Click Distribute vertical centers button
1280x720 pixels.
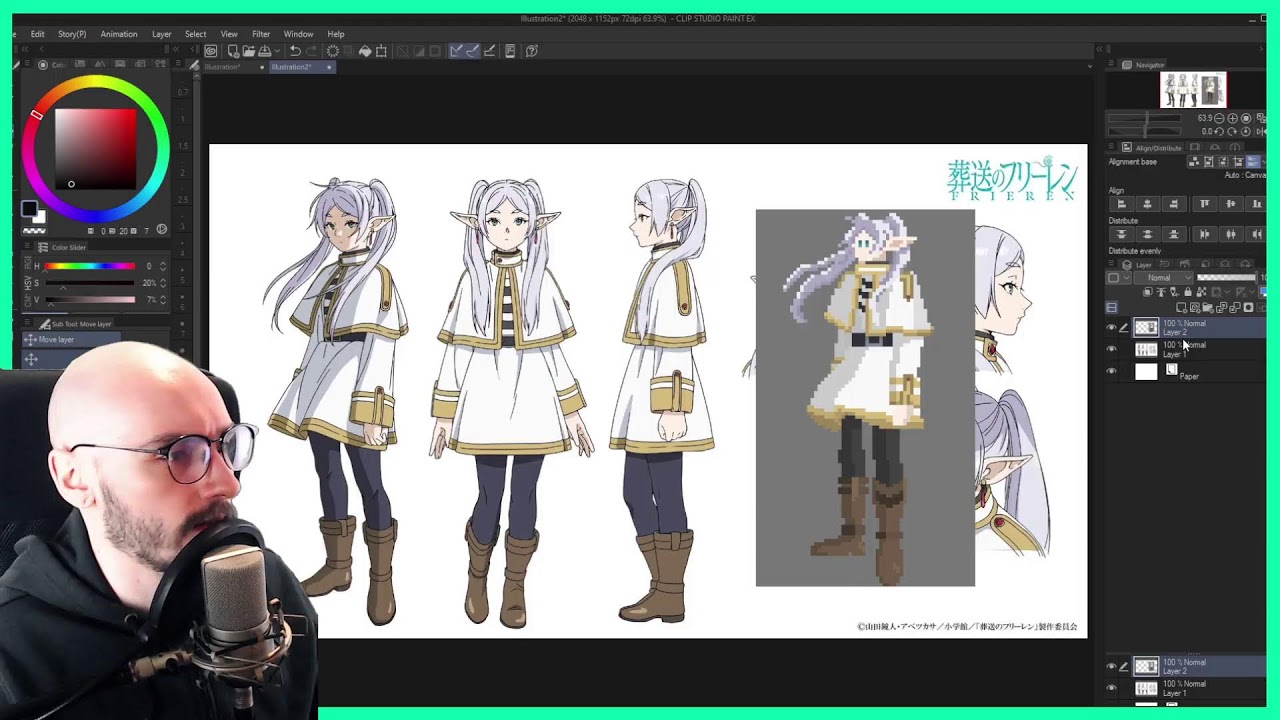tap(1147, 234)
